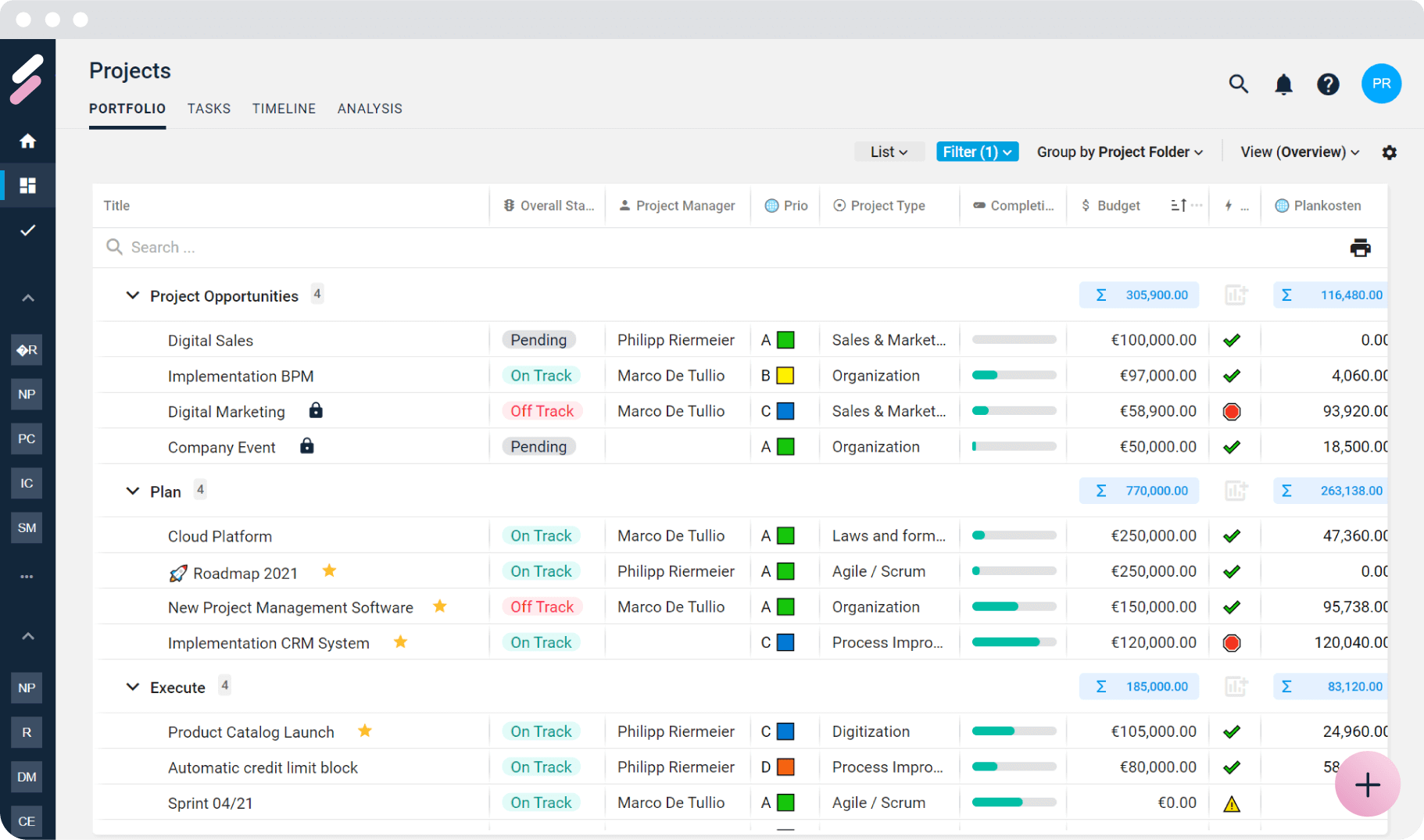Collapse the Project Opportunities group

[x=133, y=295]
